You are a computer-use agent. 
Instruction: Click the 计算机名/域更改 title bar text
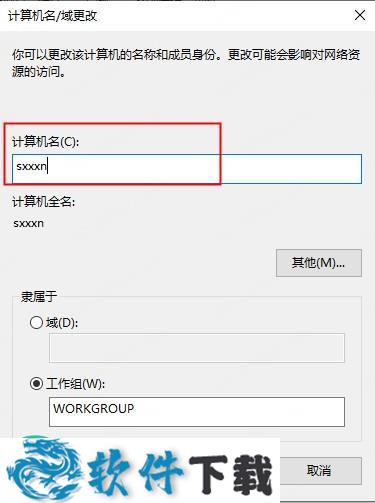click(x=53, y=16)
